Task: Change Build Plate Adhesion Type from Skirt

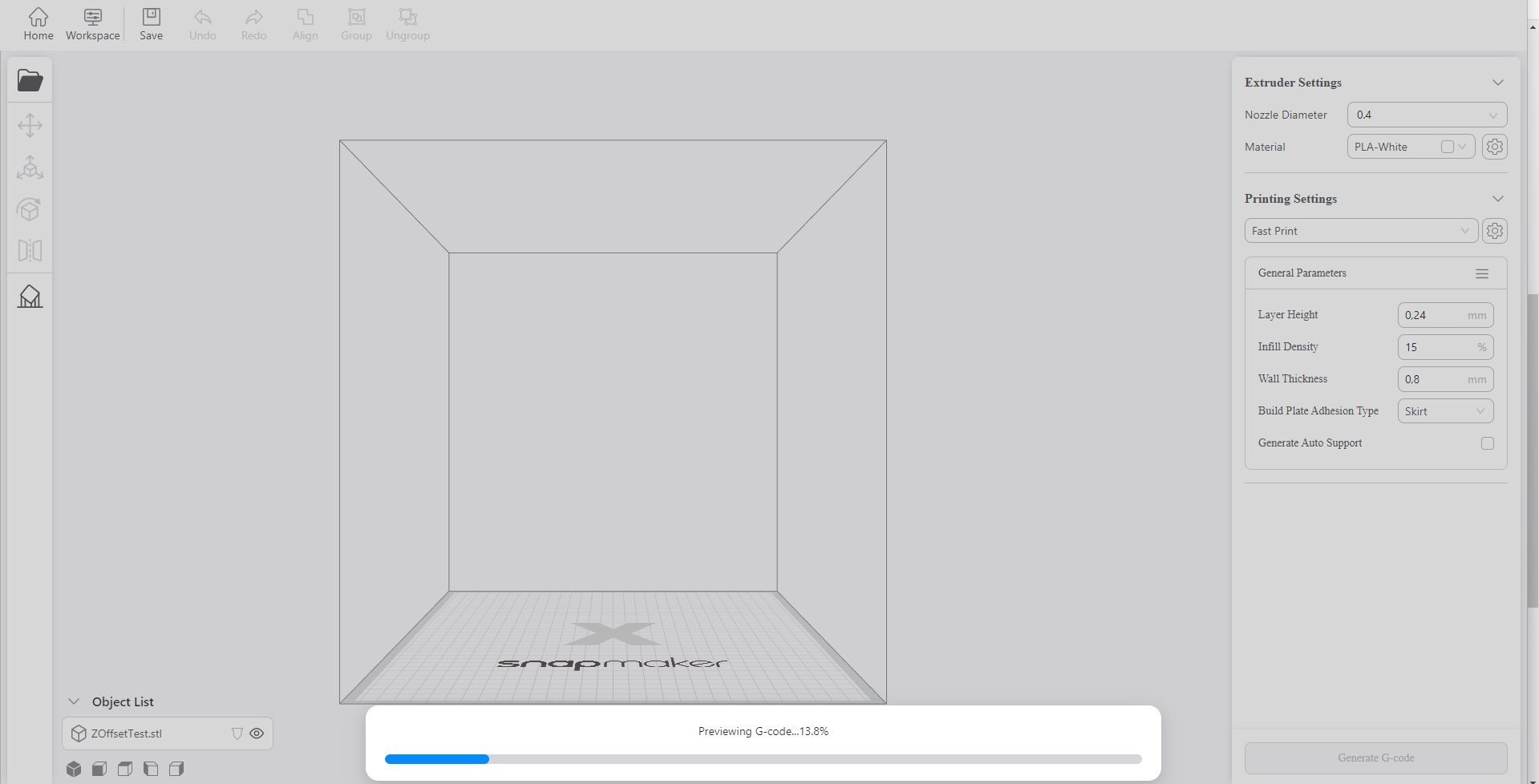Action: point(1445,410)
